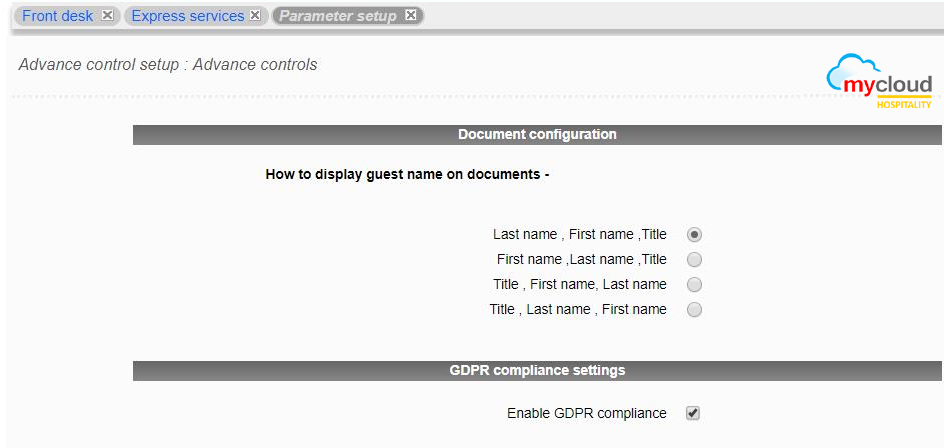Click the 'Title , Last name , First name' label text
The image size is (944, 448).
point(577,309)
